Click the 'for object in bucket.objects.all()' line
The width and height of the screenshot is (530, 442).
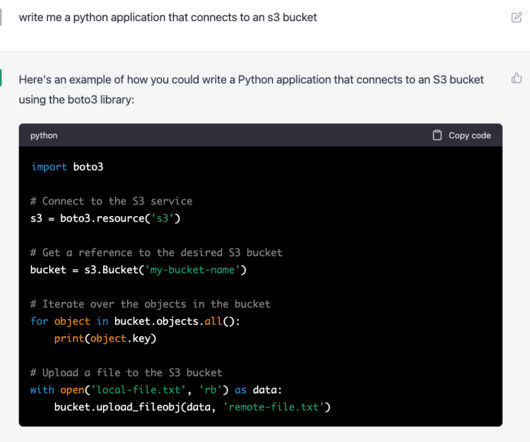[x=135, y=321]
